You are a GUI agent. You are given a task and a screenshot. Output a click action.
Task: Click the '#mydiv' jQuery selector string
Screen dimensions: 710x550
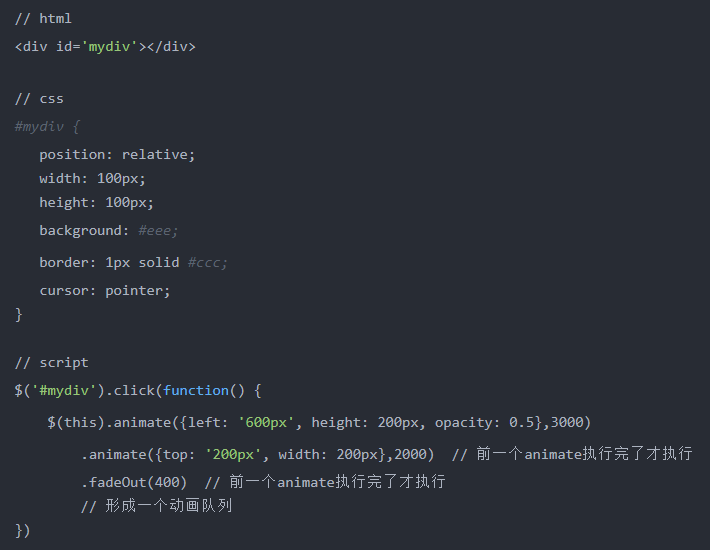[64, 391]
